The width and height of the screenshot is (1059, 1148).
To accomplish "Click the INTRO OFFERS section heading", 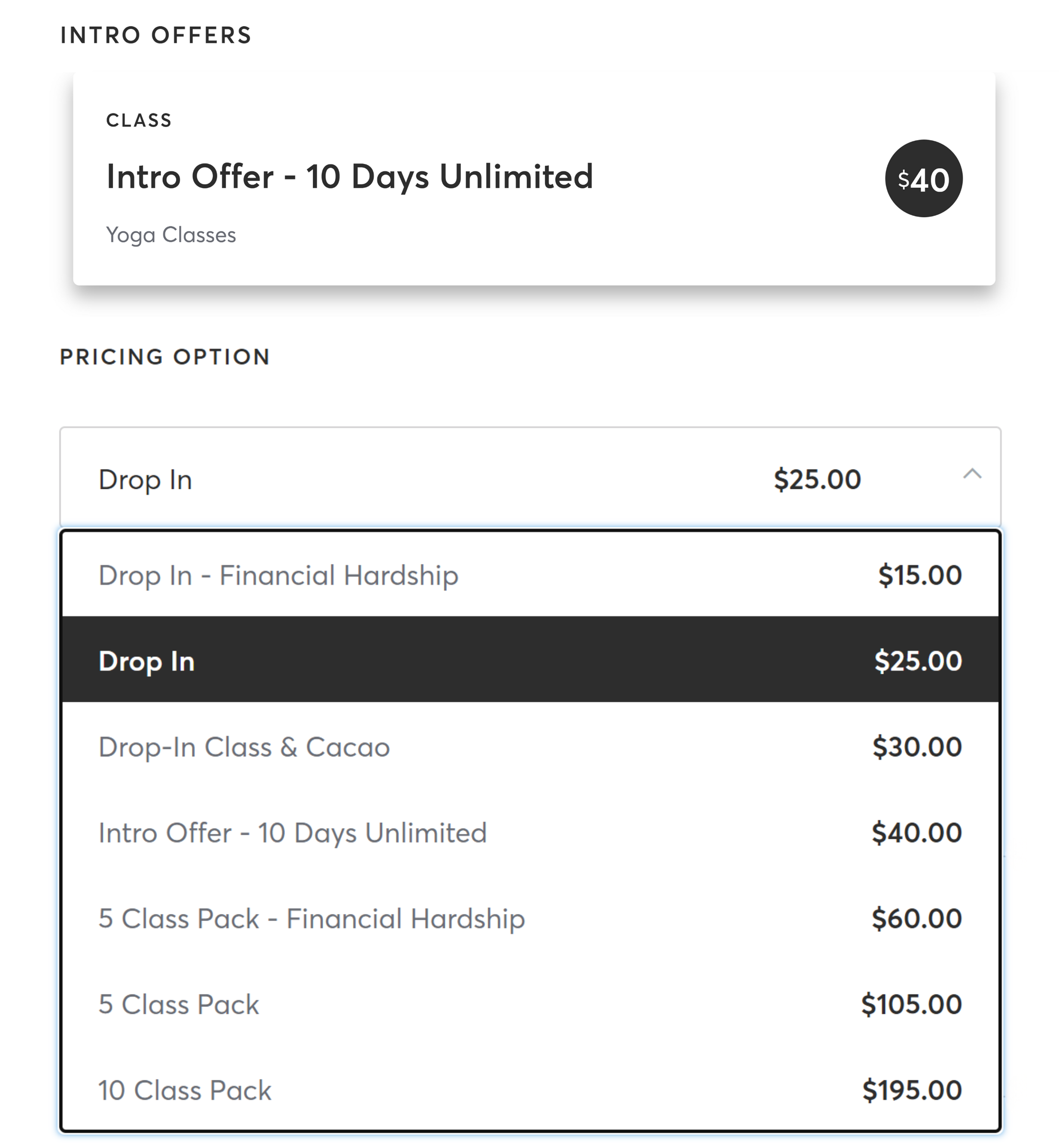I will [156, 35].
